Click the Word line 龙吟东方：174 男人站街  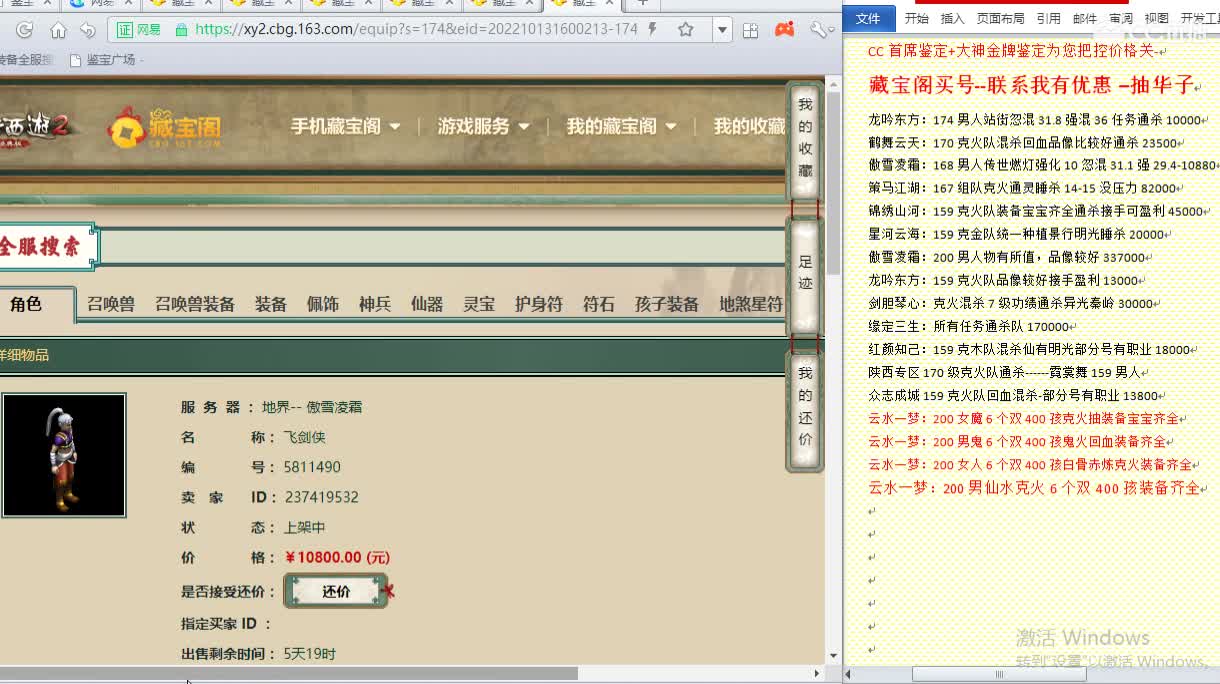coord(1036,120)
